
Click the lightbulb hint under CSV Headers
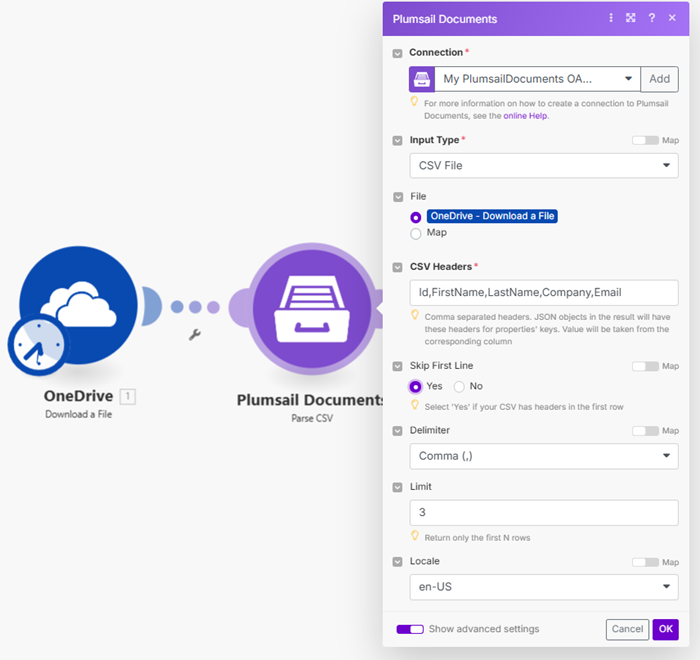[x=415, y=315]
